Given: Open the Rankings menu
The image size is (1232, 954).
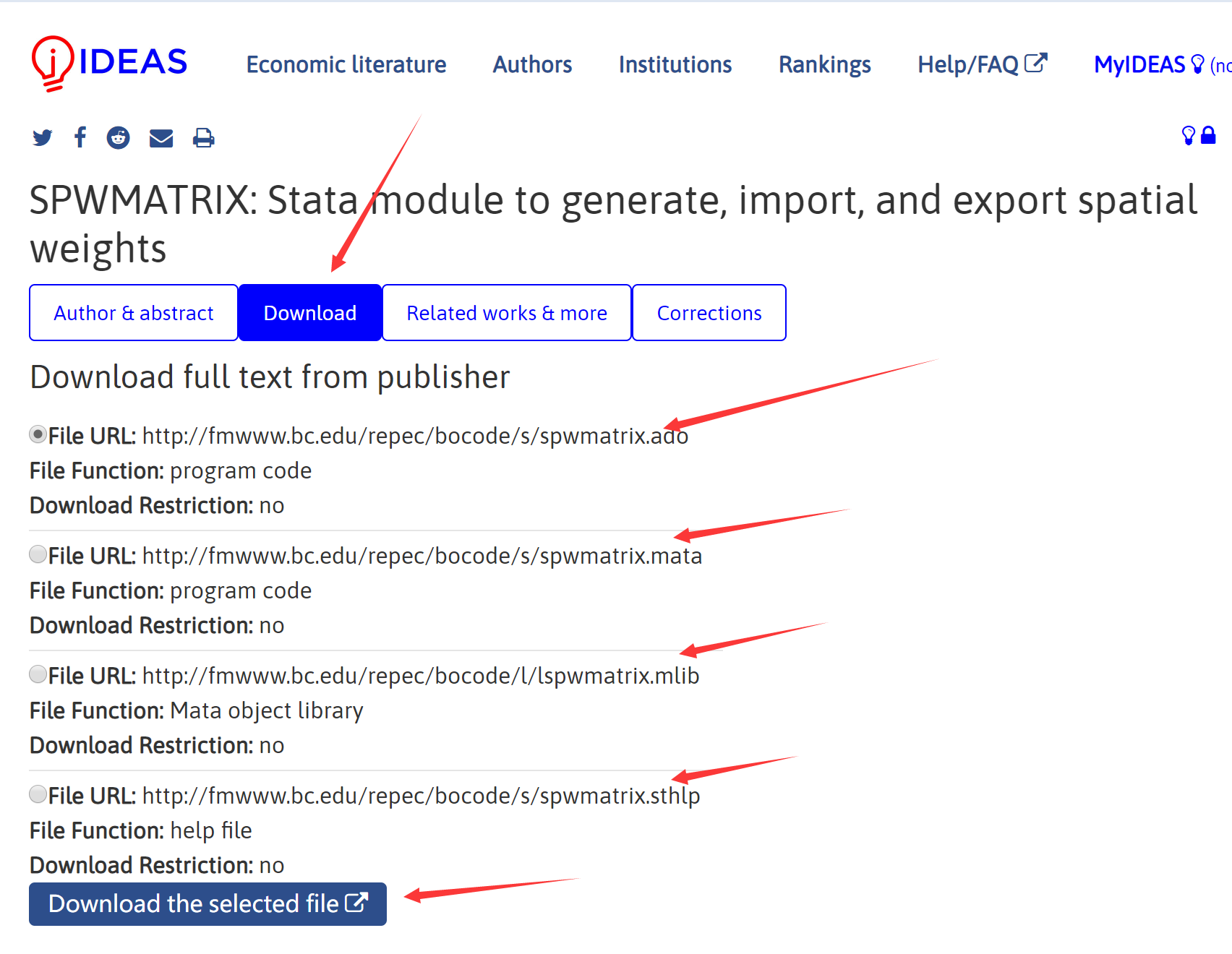Looking at the screenshot, I should coord(825,64).
